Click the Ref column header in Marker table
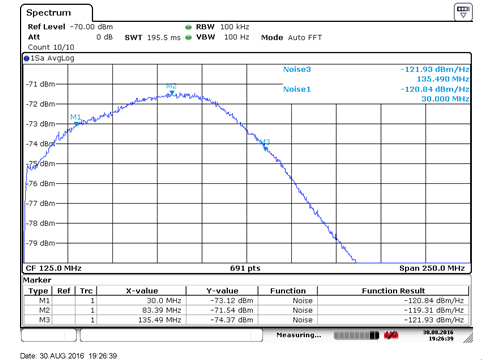This screenshot has height=360, width=487. pos(64,291)
